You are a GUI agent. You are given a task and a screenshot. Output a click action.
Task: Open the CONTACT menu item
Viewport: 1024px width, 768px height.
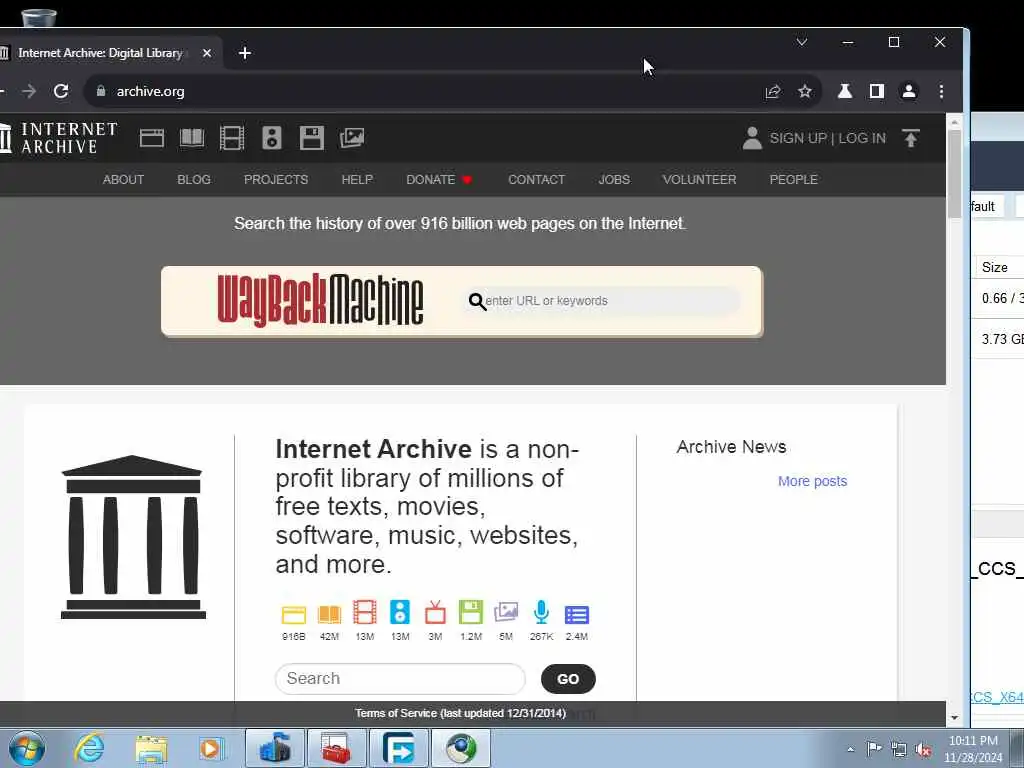tap(537, 180)
